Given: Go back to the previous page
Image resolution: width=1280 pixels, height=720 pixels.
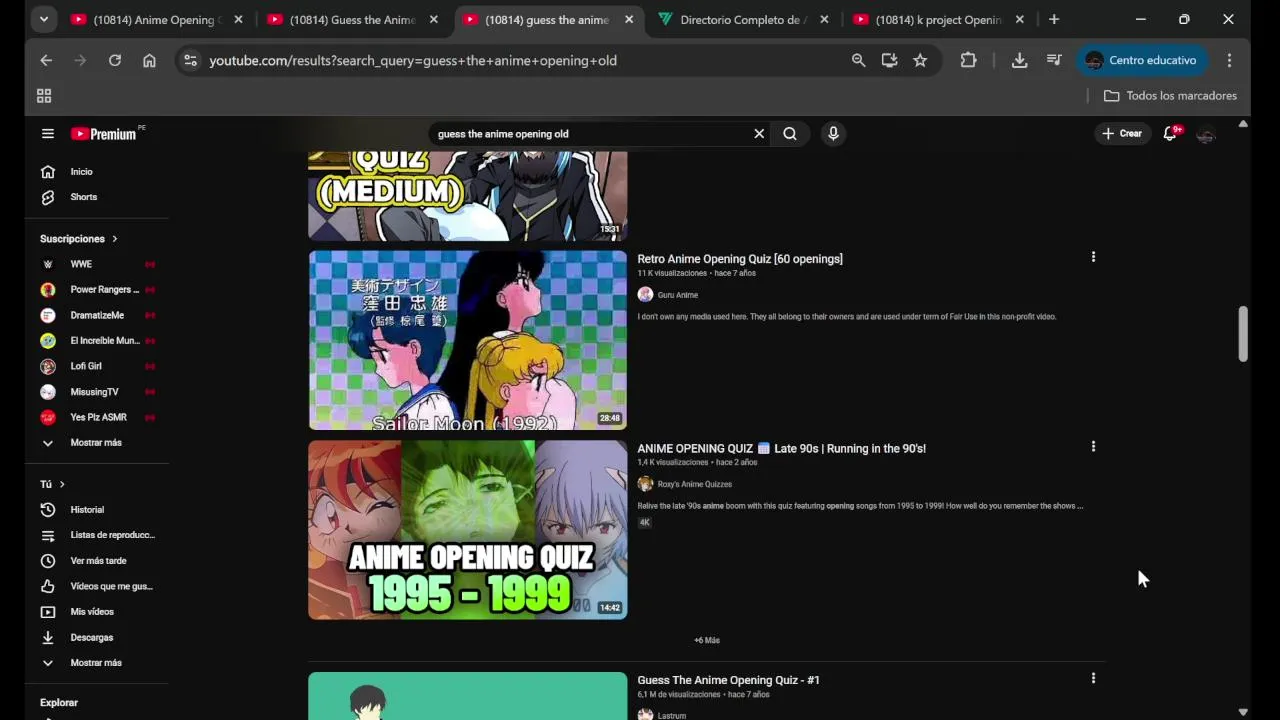Looking at the screenshot, I should click(46, 60).
